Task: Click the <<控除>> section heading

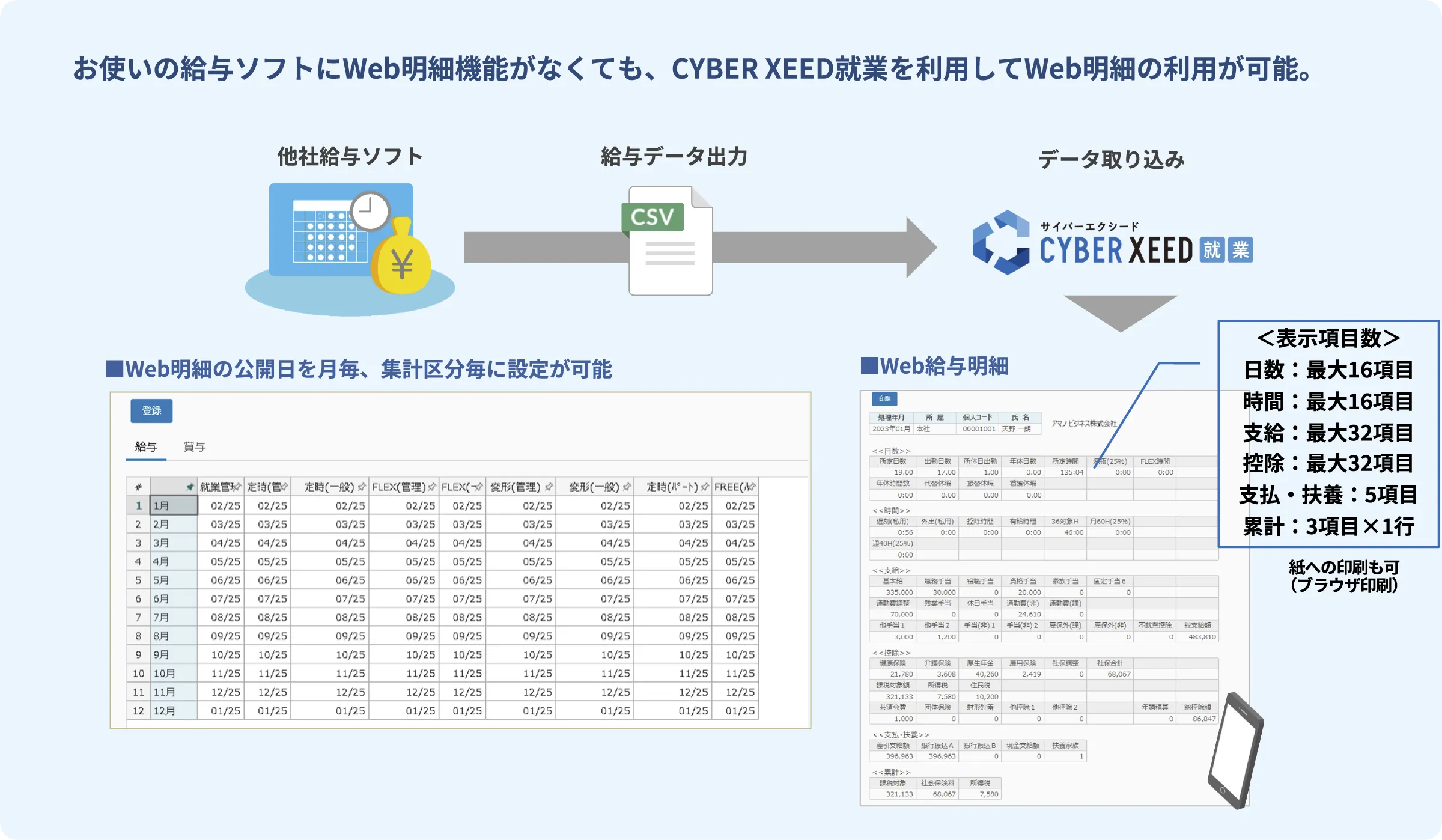Action: click(x=891, y=653)
